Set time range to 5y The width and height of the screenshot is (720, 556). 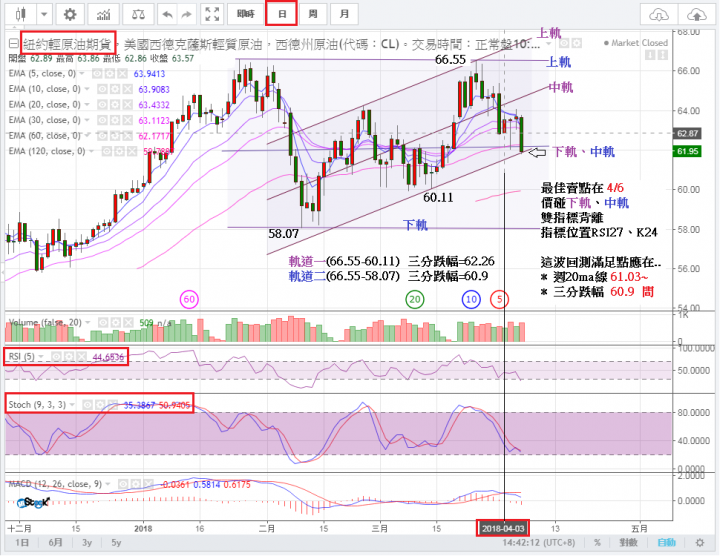click(116, 543)
